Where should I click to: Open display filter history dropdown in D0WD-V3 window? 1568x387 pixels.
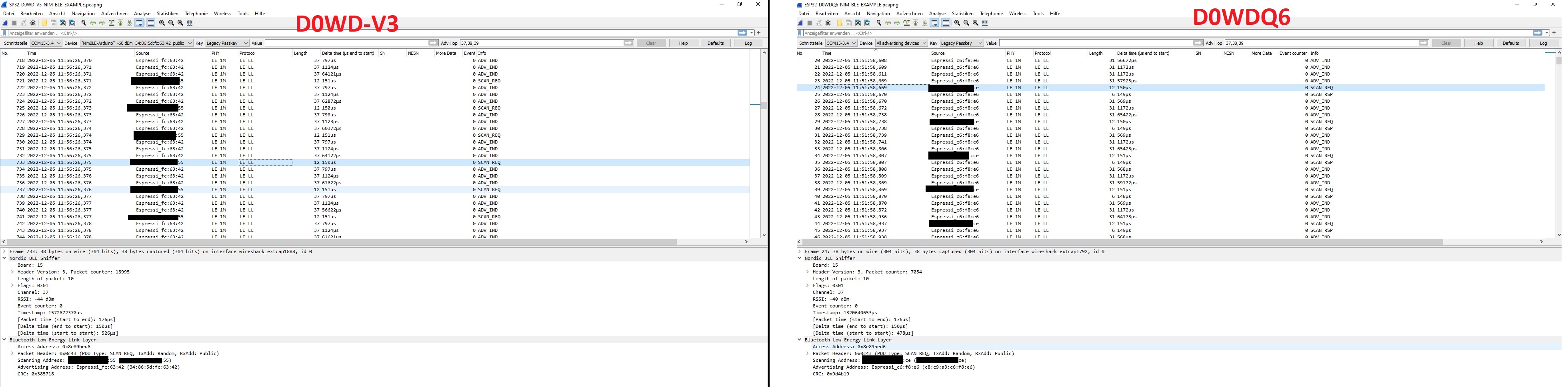pos(752,33)
